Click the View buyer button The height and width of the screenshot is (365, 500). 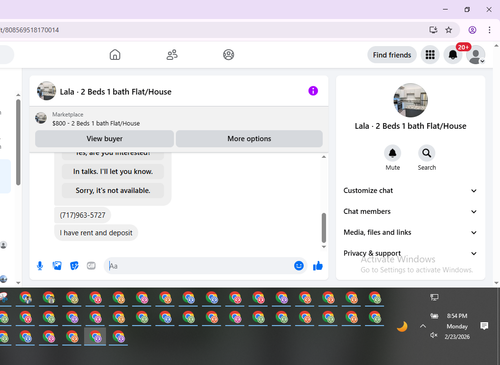tap(104, 139)
